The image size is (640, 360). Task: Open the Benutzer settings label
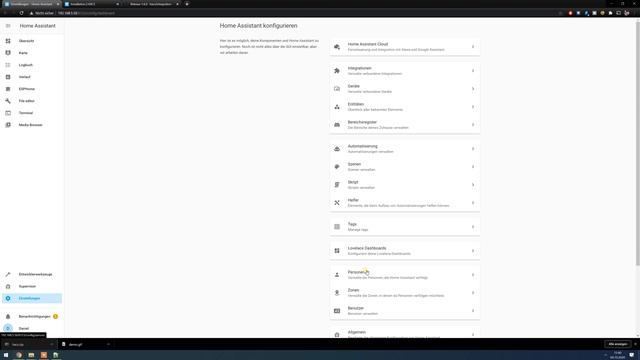pyautogui.click(x=355, y=308)
